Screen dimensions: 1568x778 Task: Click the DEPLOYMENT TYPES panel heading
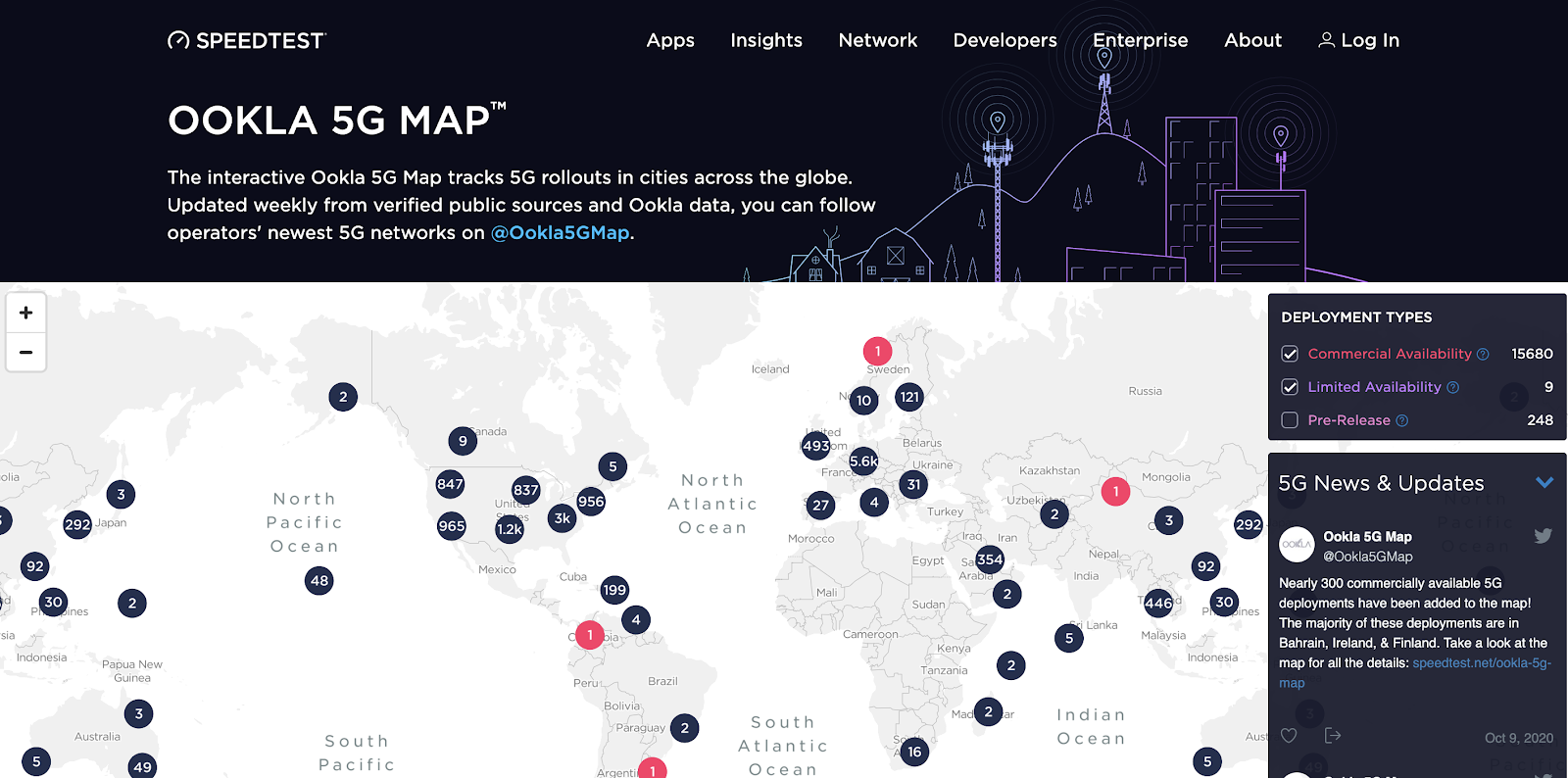coord(1356,317)
